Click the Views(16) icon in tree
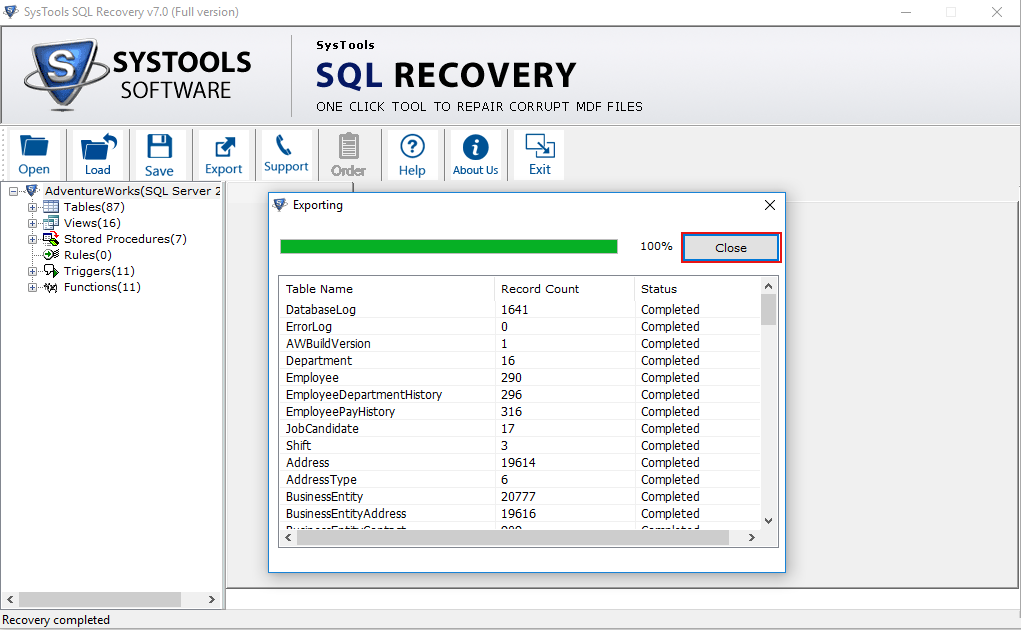 51,223
